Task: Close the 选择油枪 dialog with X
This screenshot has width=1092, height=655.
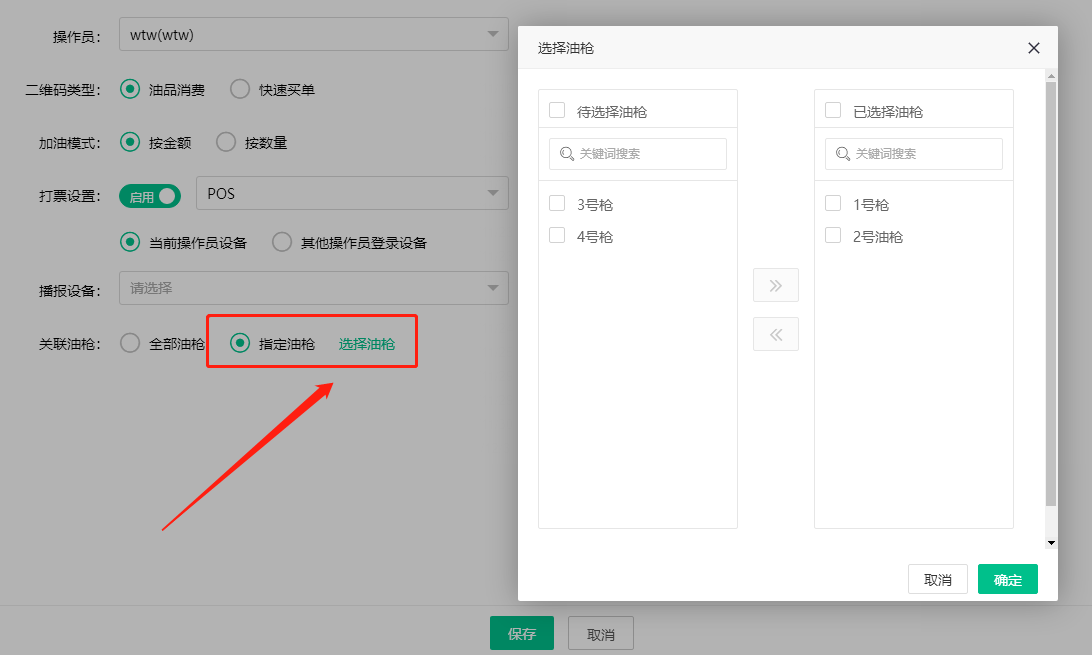Action: point(1033,48)
